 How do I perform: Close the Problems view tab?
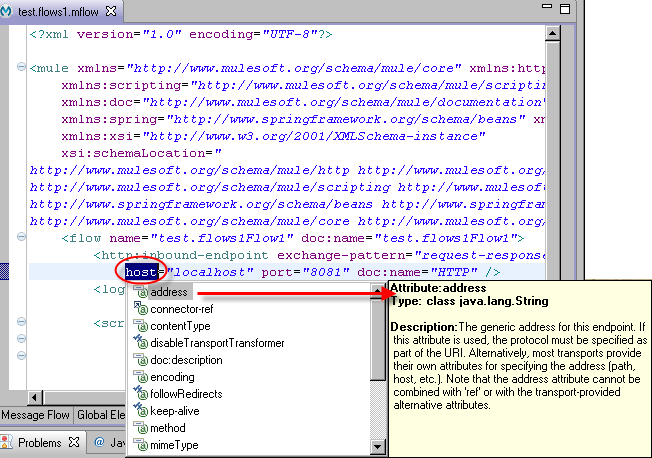click(74, 442)
